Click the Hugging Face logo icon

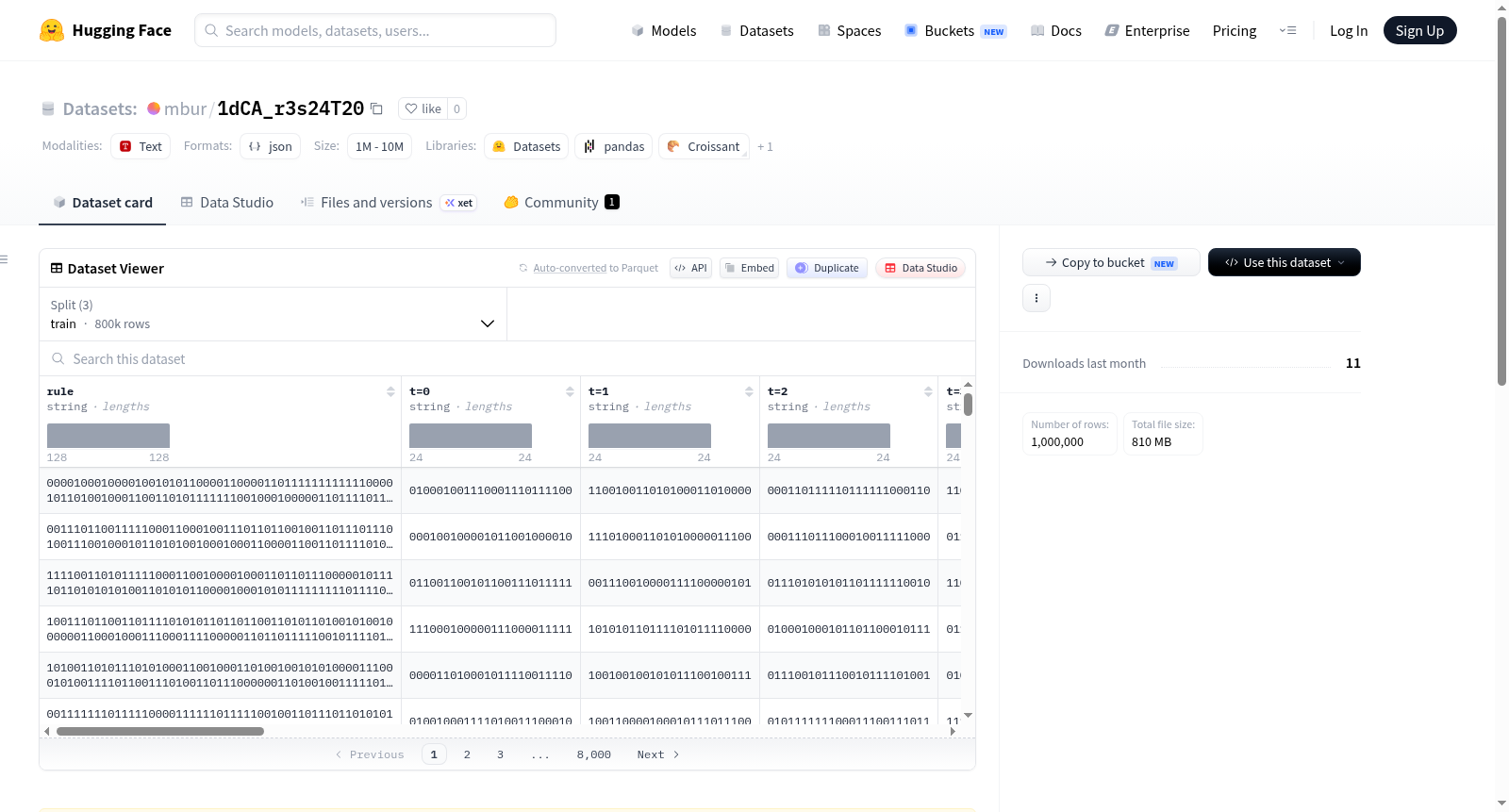pyautogui.click(x=52, y=30)
